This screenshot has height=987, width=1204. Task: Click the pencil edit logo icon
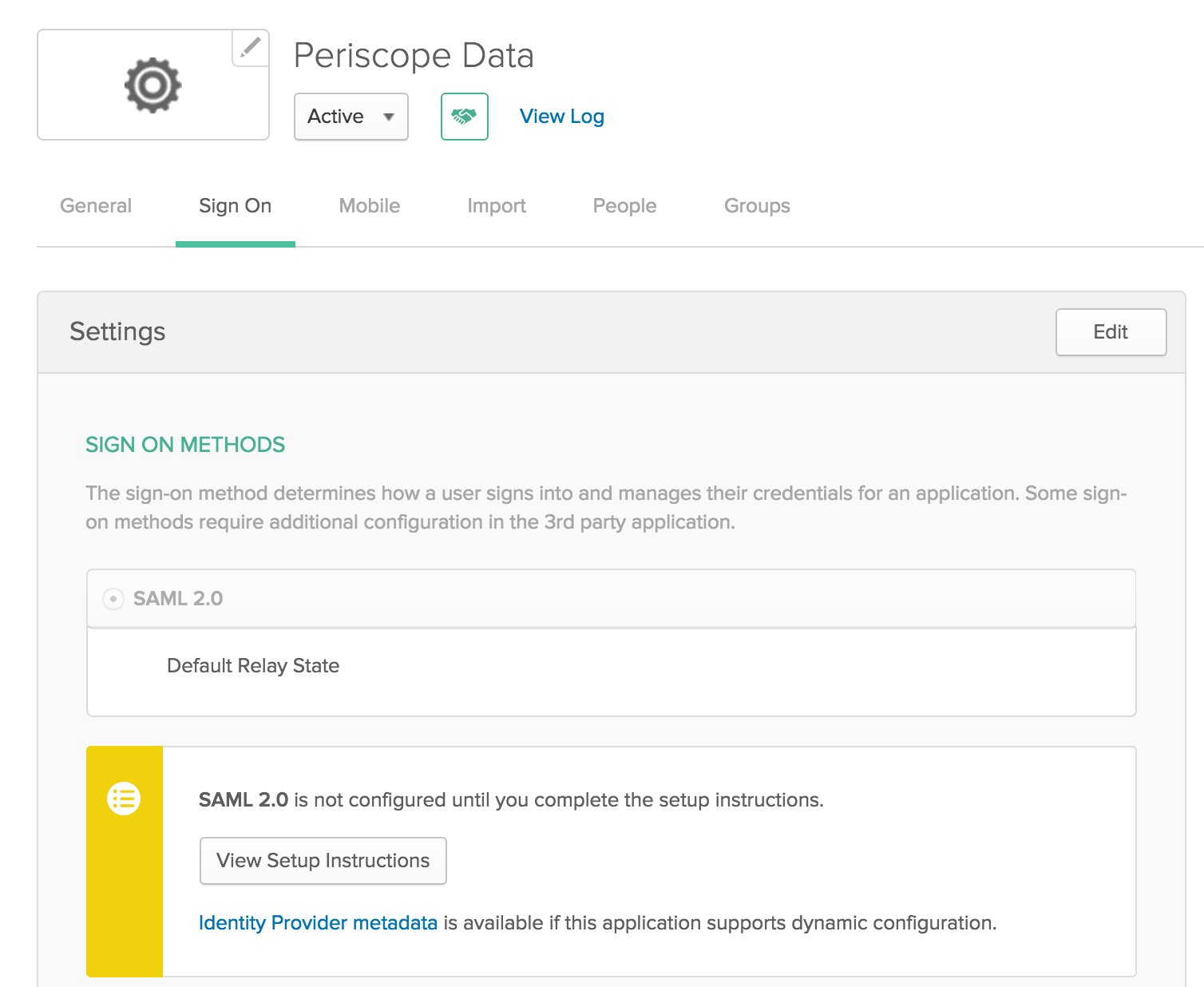click(251, 48)
